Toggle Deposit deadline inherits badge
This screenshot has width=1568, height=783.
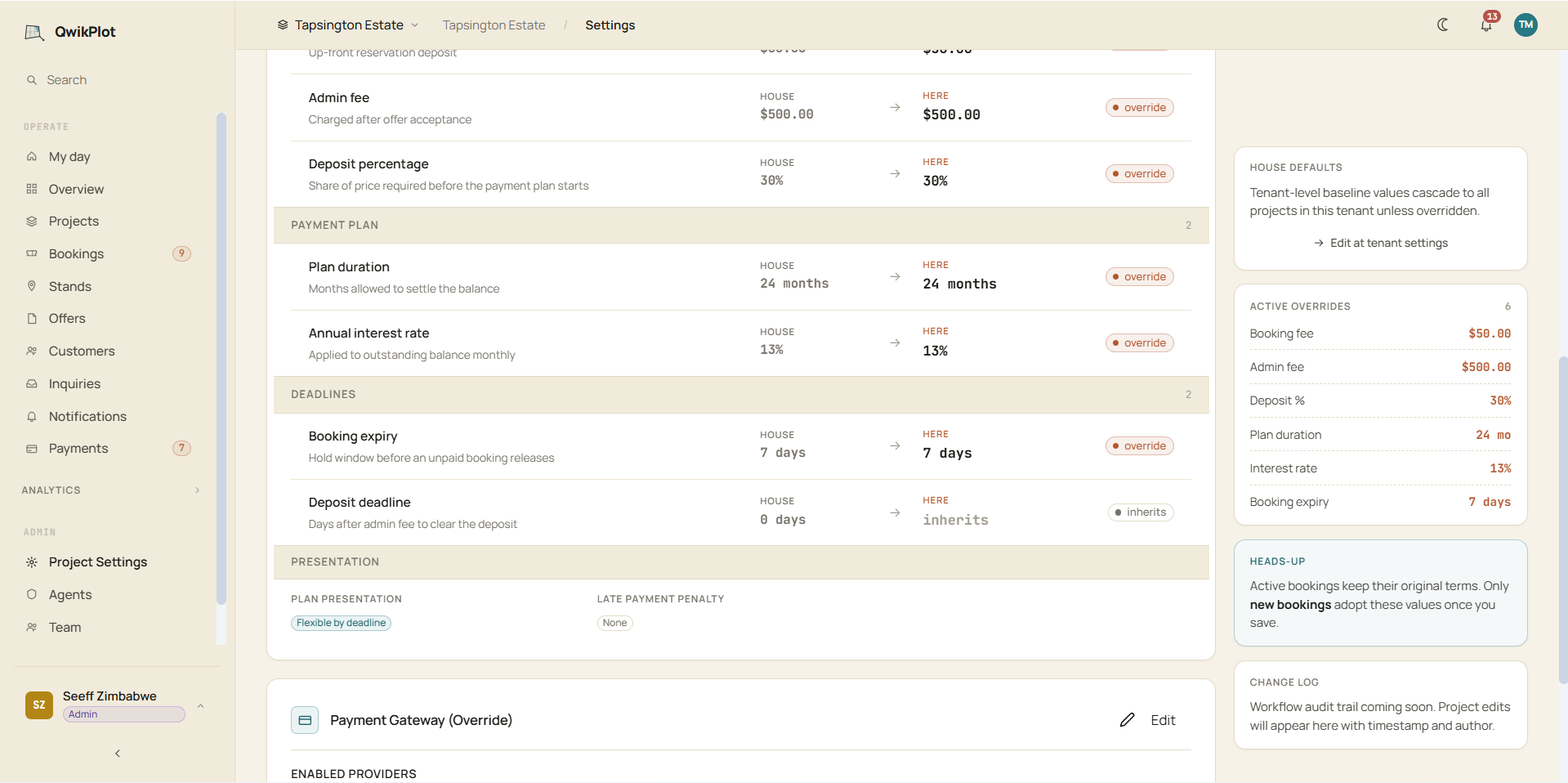point(1141,512)
